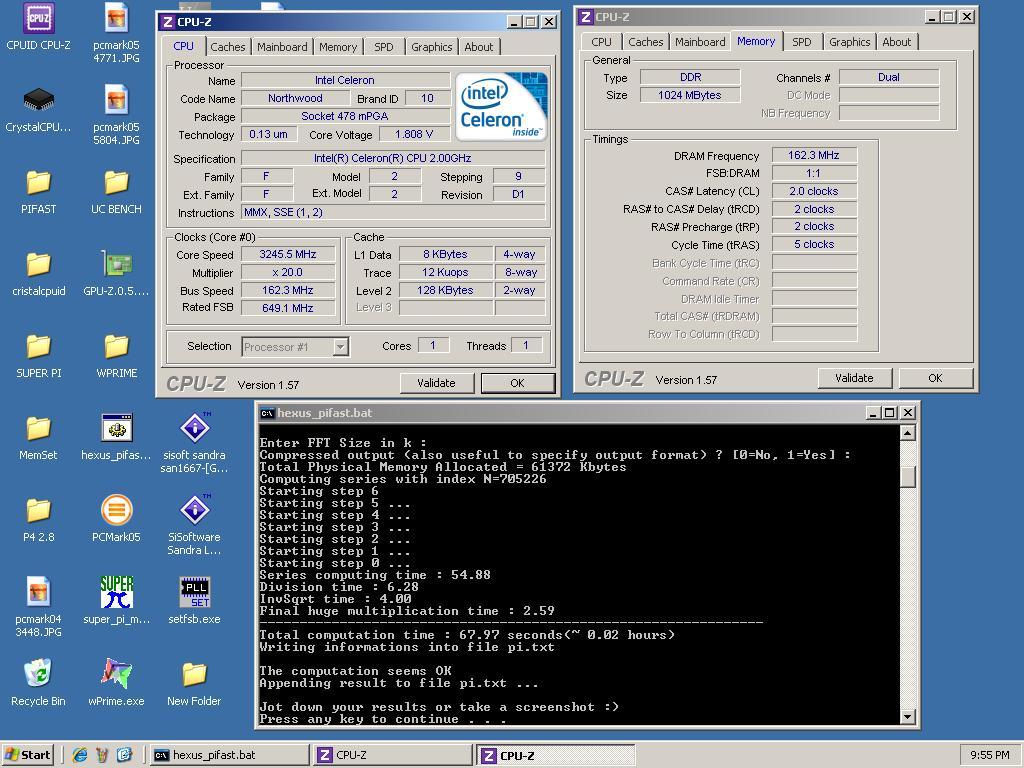
Task: Open the Recycle Bin
Action: tap(39, 682)
